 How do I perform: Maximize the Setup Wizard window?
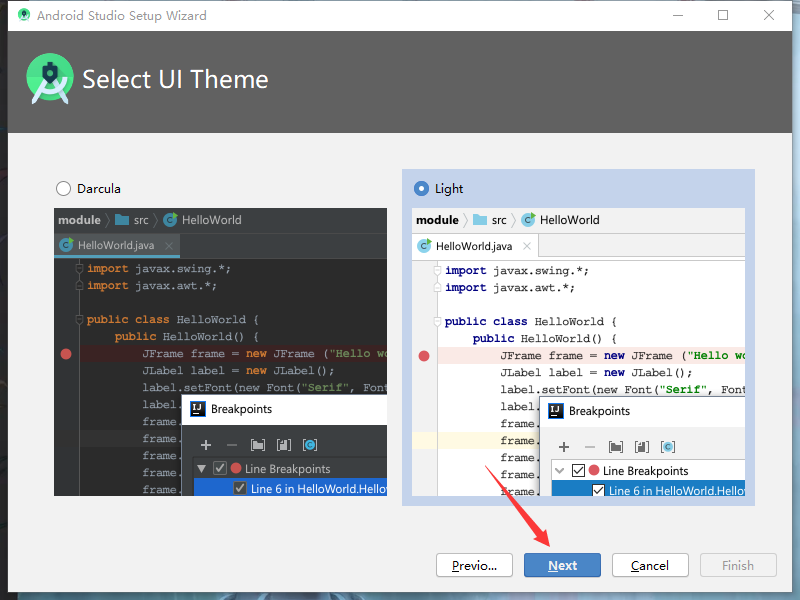click(x=723, y=15)
